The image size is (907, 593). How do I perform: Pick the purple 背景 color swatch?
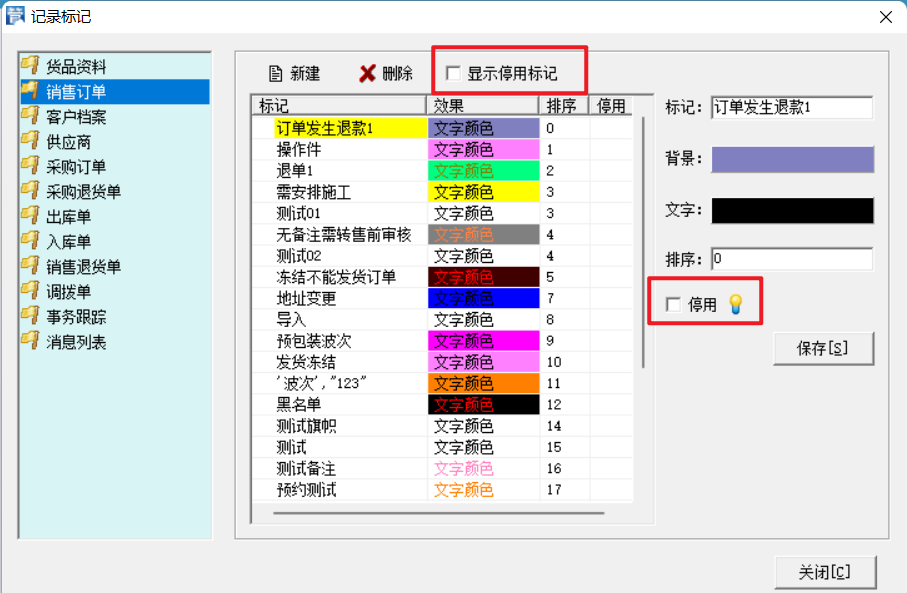pyautogui.click(x=792, y=159)
